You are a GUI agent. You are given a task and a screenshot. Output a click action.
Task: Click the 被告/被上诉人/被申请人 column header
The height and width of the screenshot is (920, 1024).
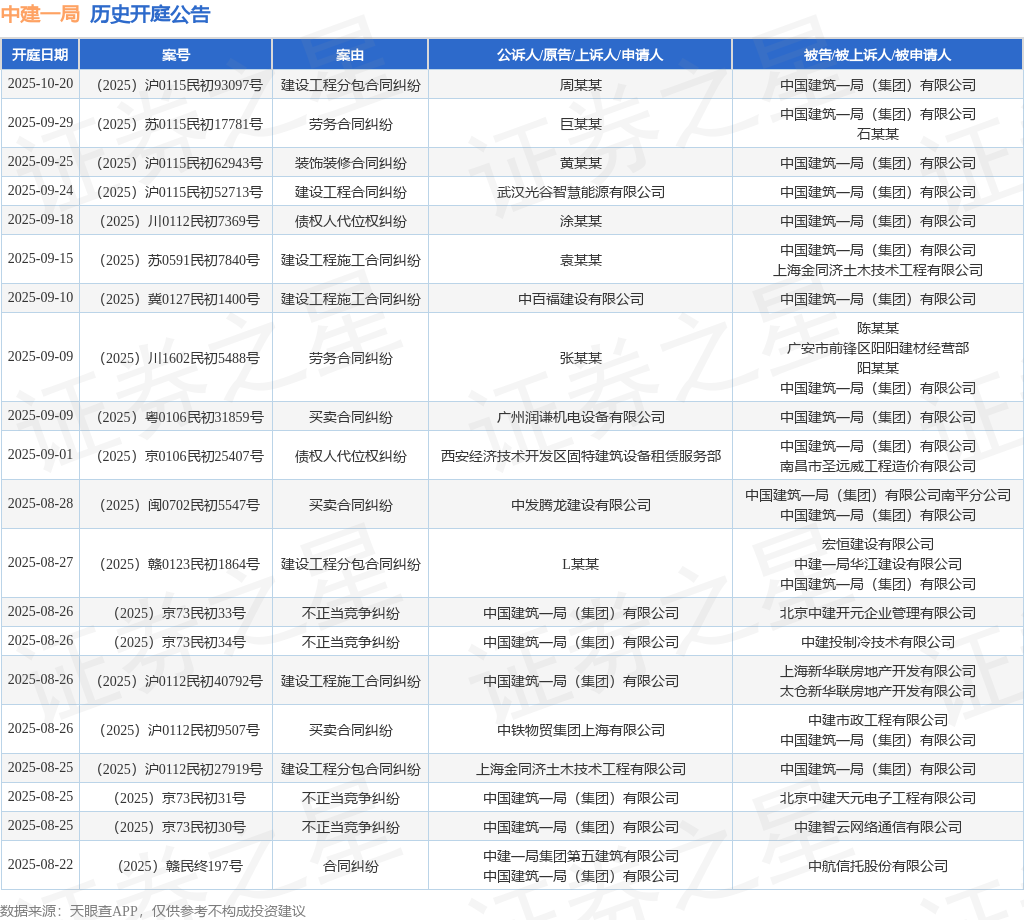pyautogui.click(x=877, y=55)
